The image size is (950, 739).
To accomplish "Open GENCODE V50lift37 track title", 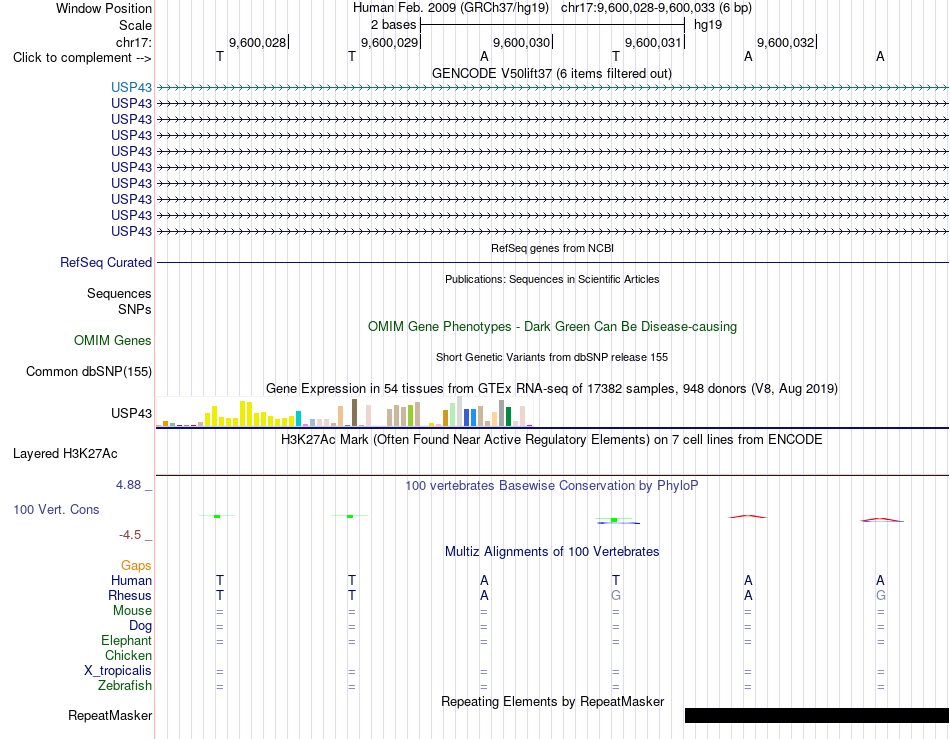I will point(551,73).
